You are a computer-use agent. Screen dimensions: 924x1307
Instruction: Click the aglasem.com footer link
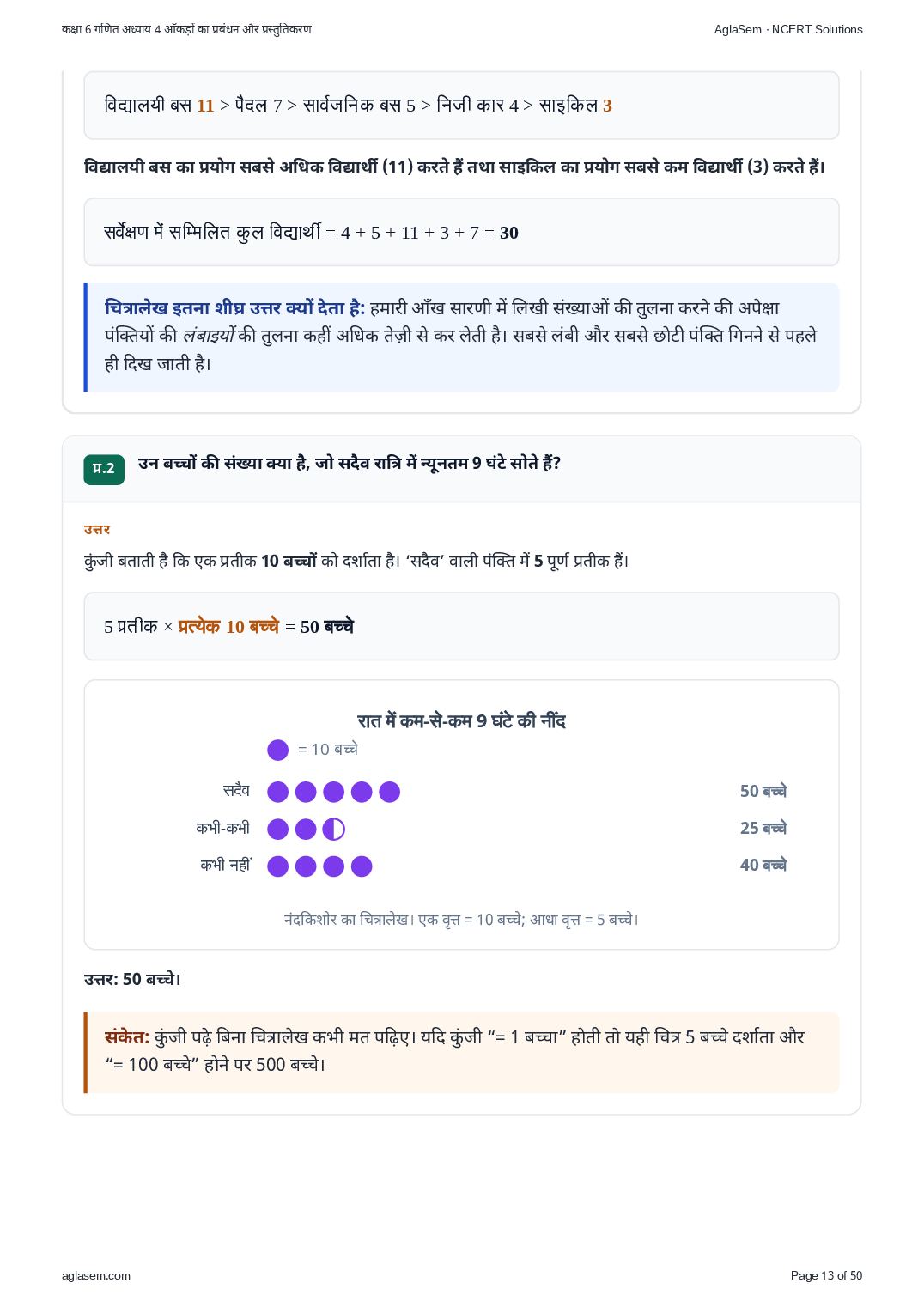click(x=96, y=1275)
